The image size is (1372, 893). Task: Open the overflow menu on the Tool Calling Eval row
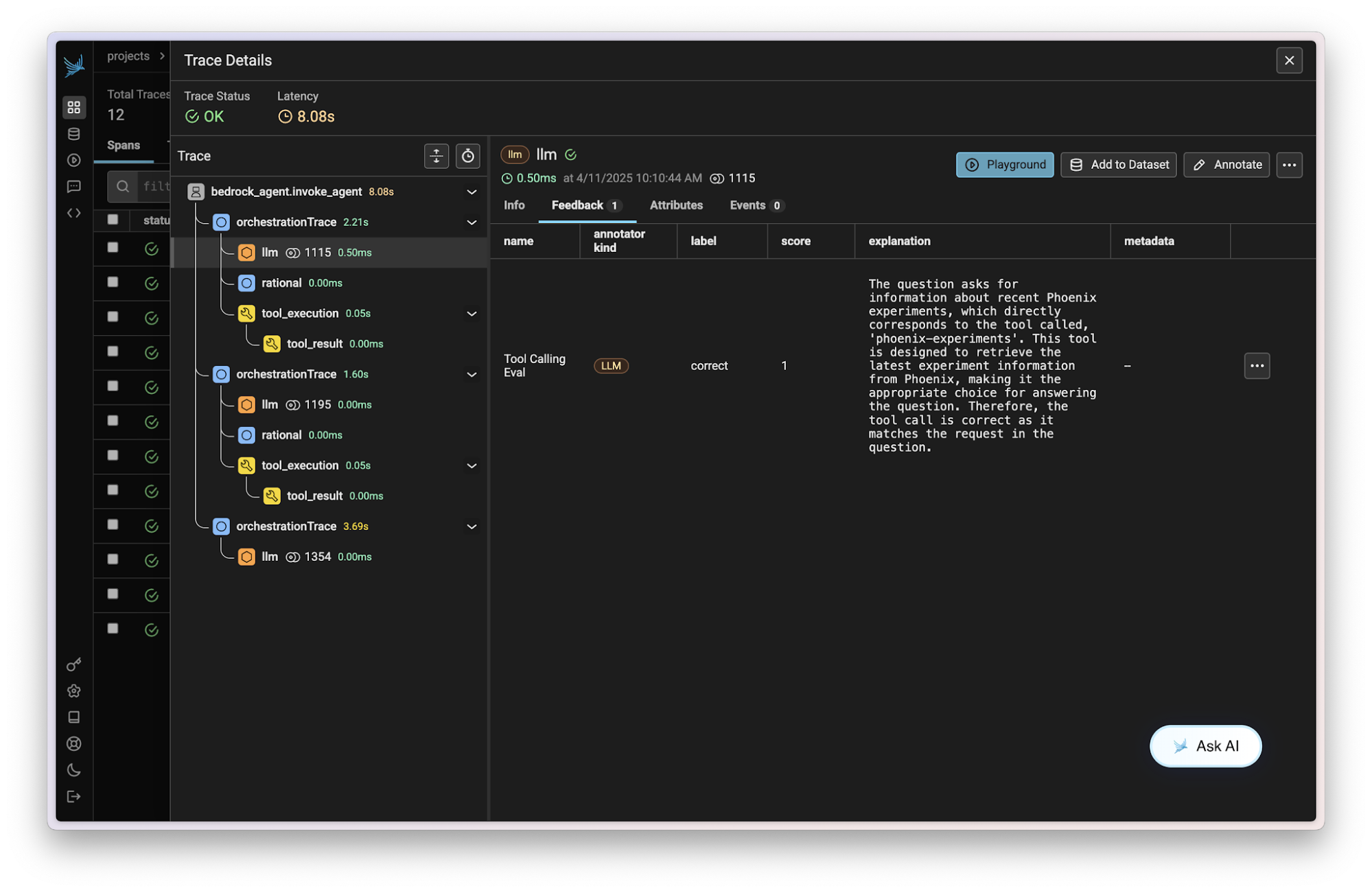pos(1257,366)
